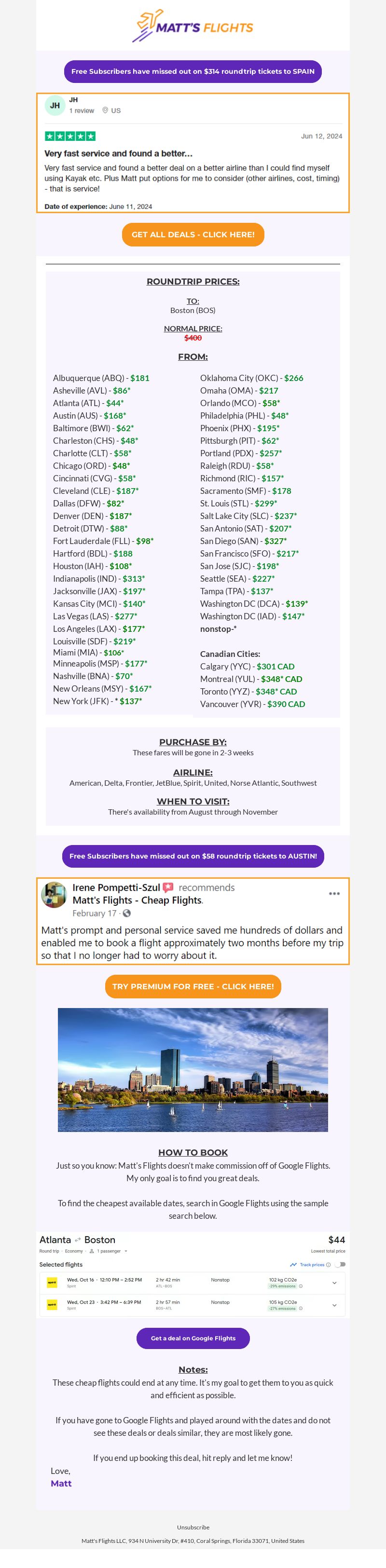Click GET ALL DEALS - CLICK HERE button
Viewport: 386px width, 1568px height.
[x=193, y=234]
